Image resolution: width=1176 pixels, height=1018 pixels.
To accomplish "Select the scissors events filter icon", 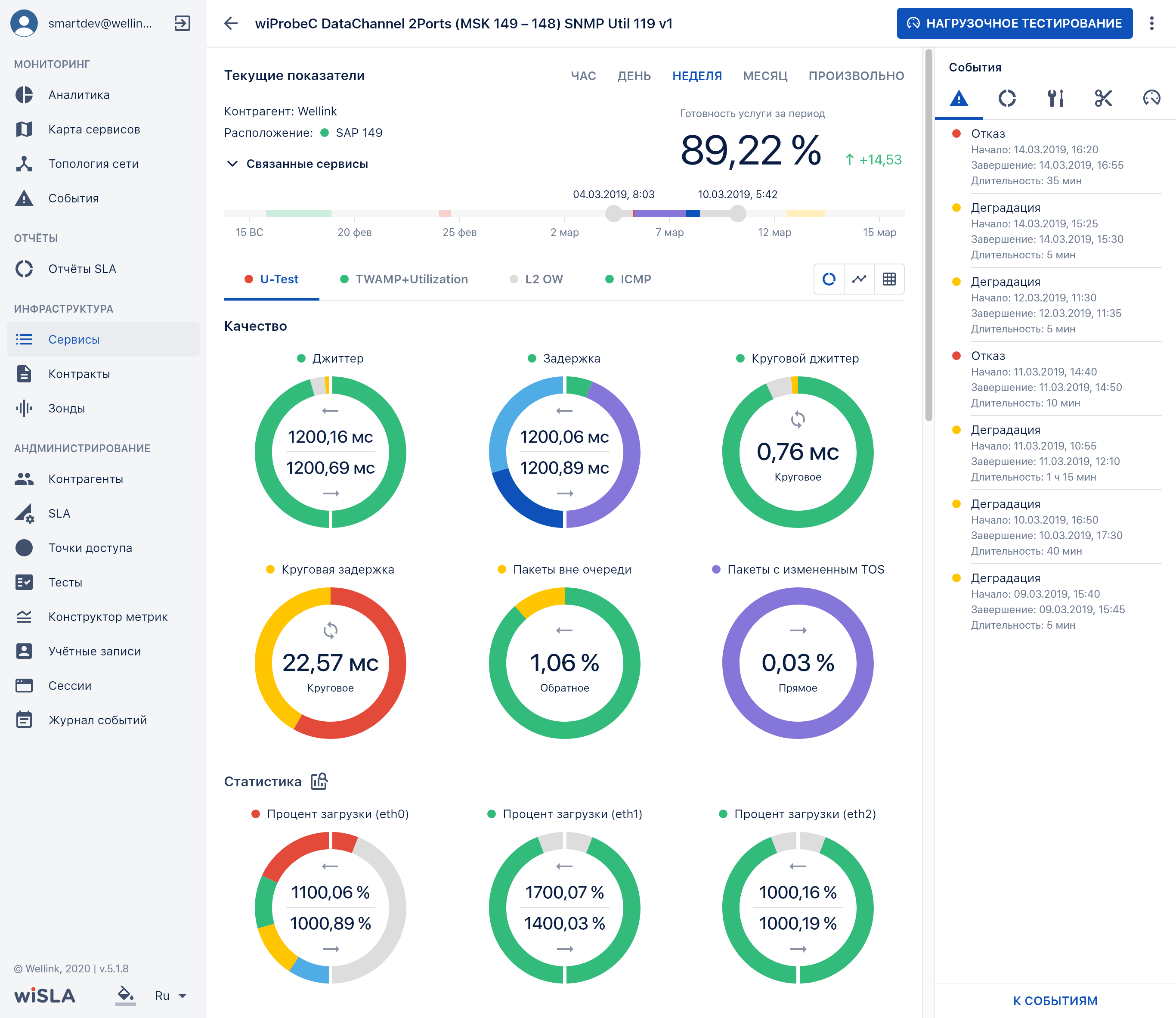I will [x=1103, y=98].
